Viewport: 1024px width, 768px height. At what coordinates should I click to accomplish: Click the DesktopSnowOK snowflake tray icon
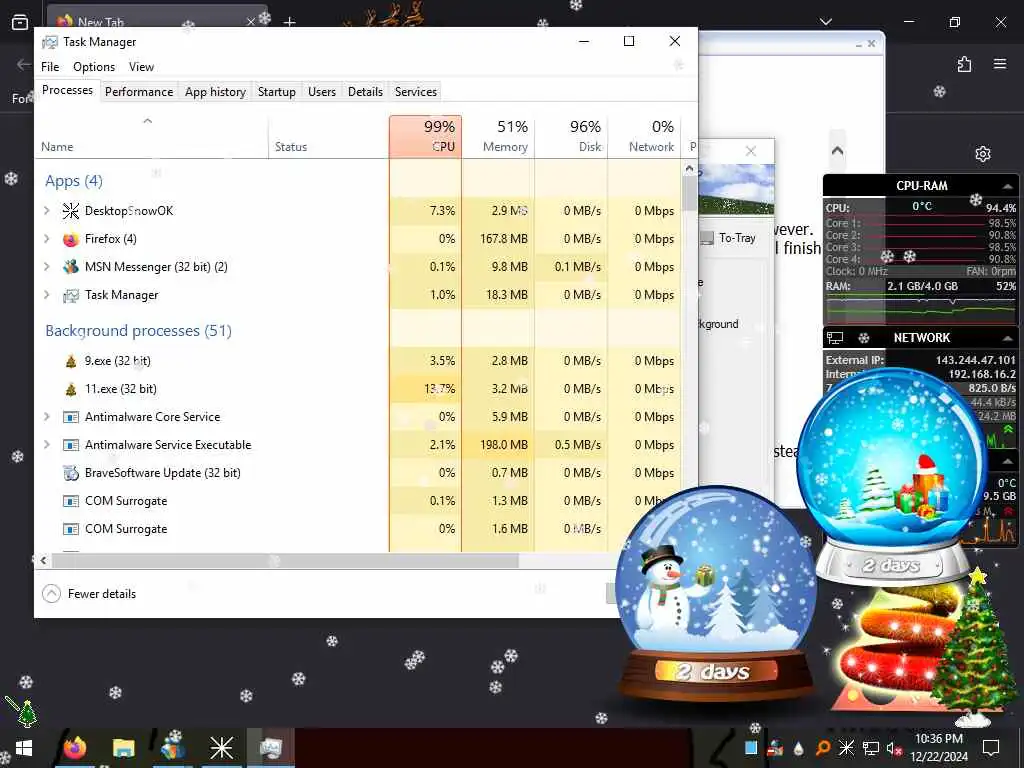(846, 748)
